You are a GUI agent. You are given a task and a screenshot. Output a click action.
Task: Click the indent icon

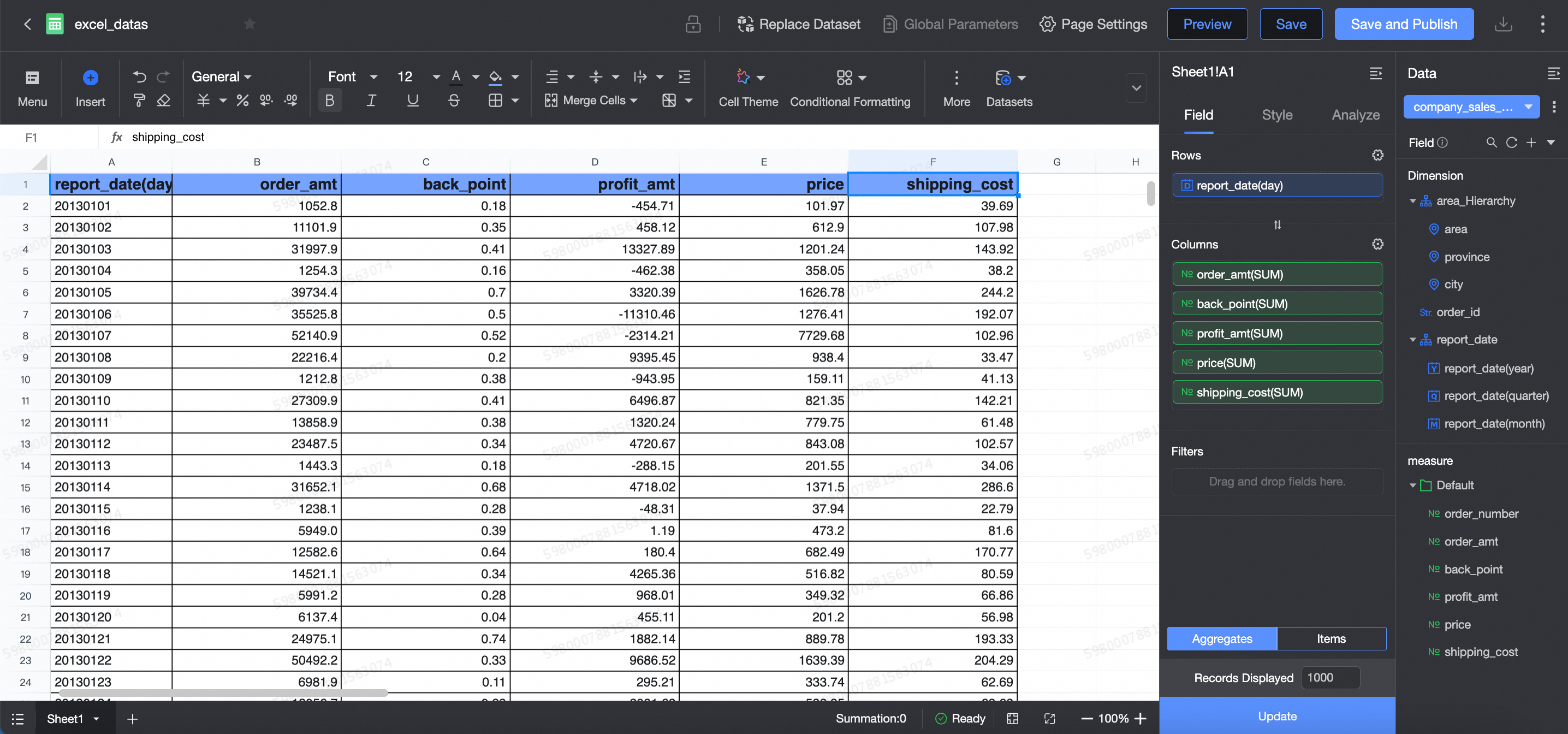pyautogui.click(x=684, y=77)
